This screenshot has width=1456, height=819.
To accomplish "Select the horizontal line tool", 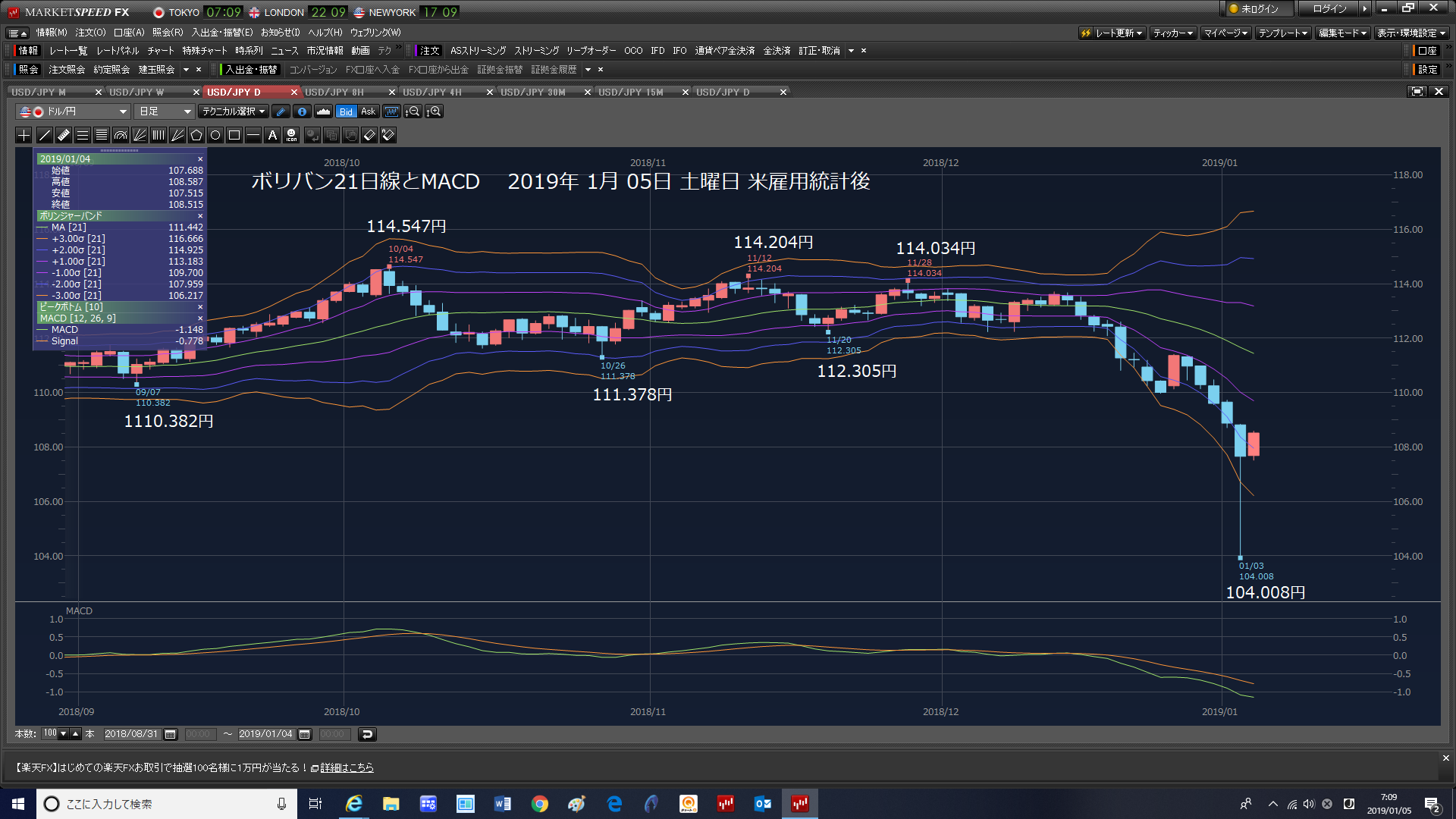I will 253,136.
